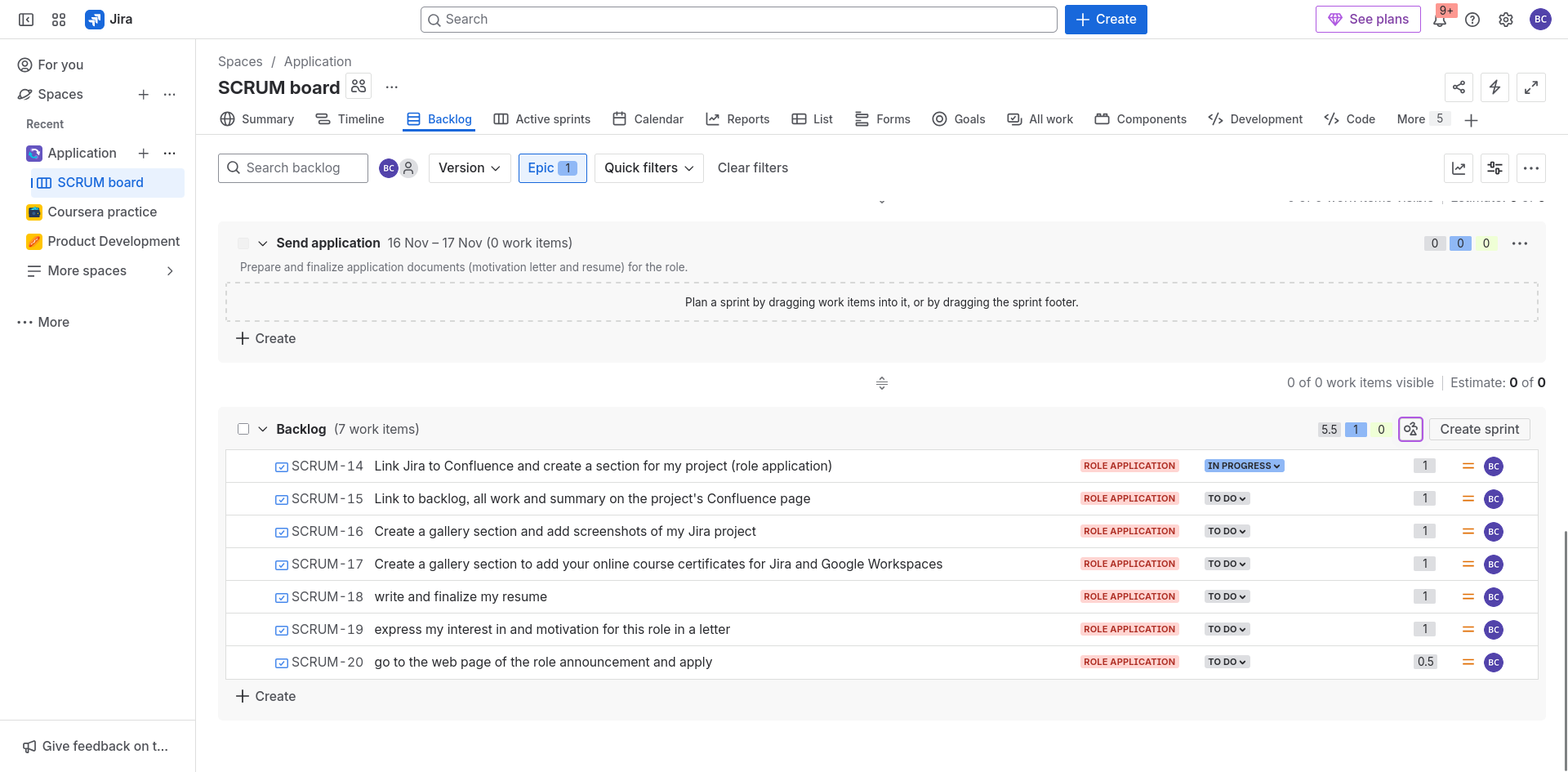The image size is (1568, 772).
Task: Open the Version dropdown
Action: (x=470, y=168)
